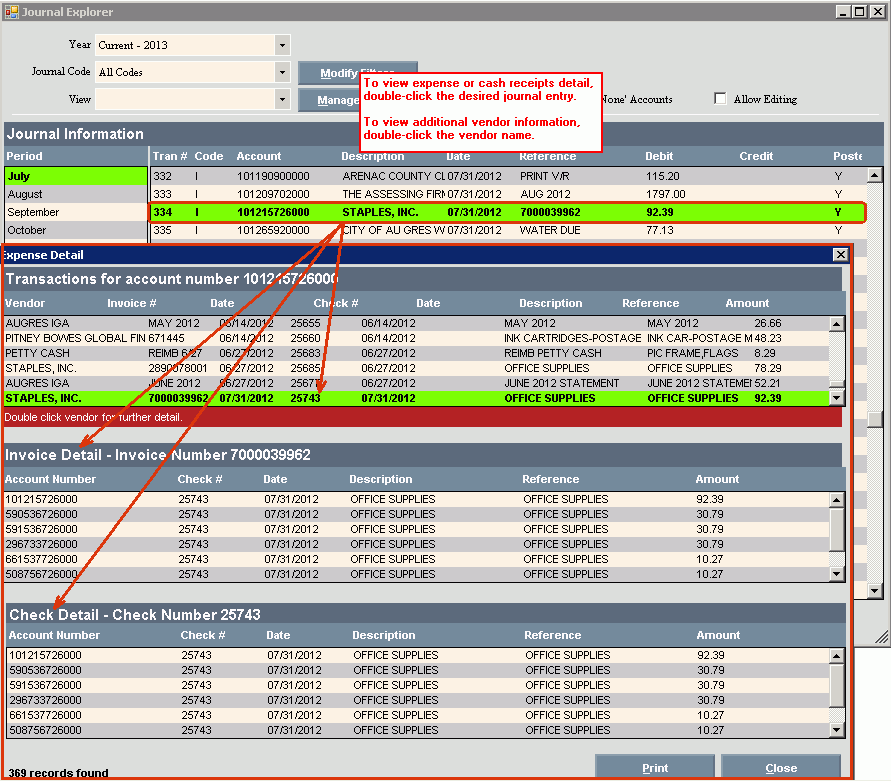Click the Print button

click(x=655, y=768)
